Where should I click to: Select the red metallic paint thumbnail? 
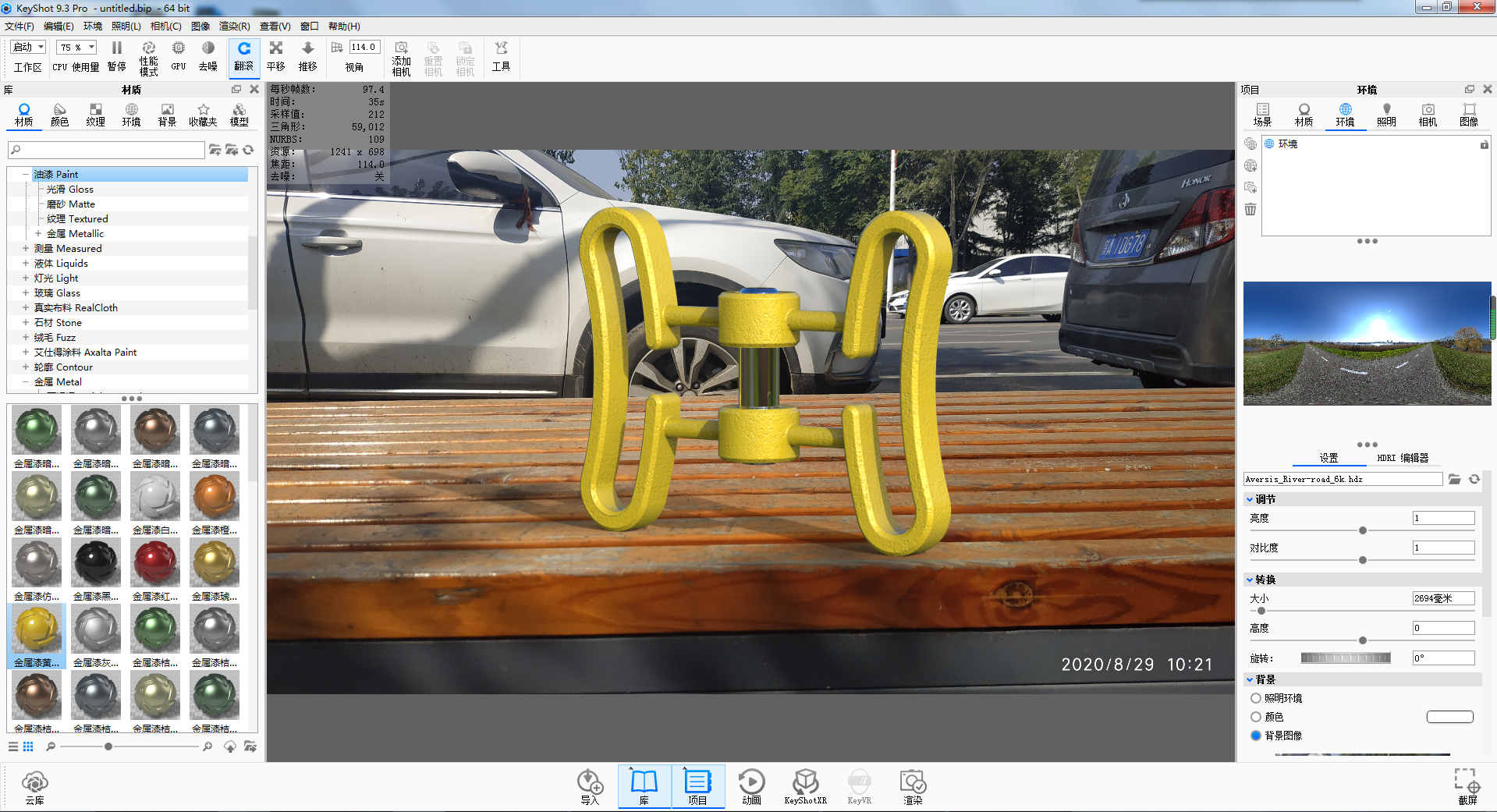coord(155,562)
